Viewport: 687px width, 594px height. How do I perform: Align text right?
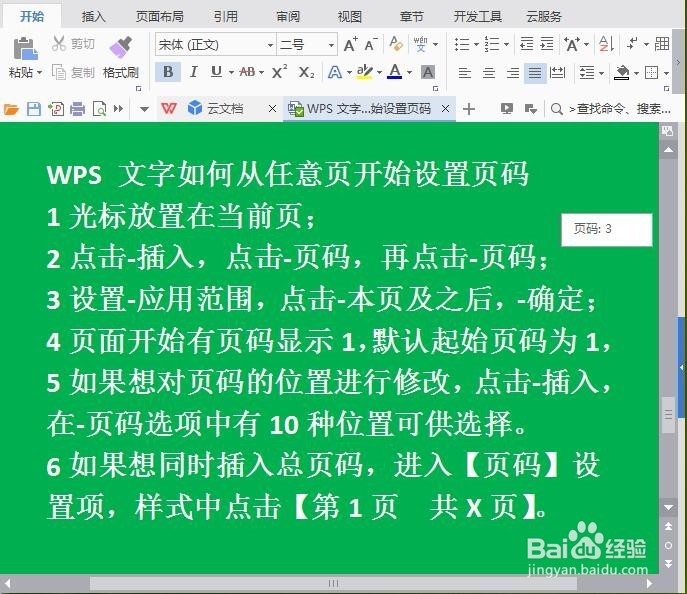point(513,72)
